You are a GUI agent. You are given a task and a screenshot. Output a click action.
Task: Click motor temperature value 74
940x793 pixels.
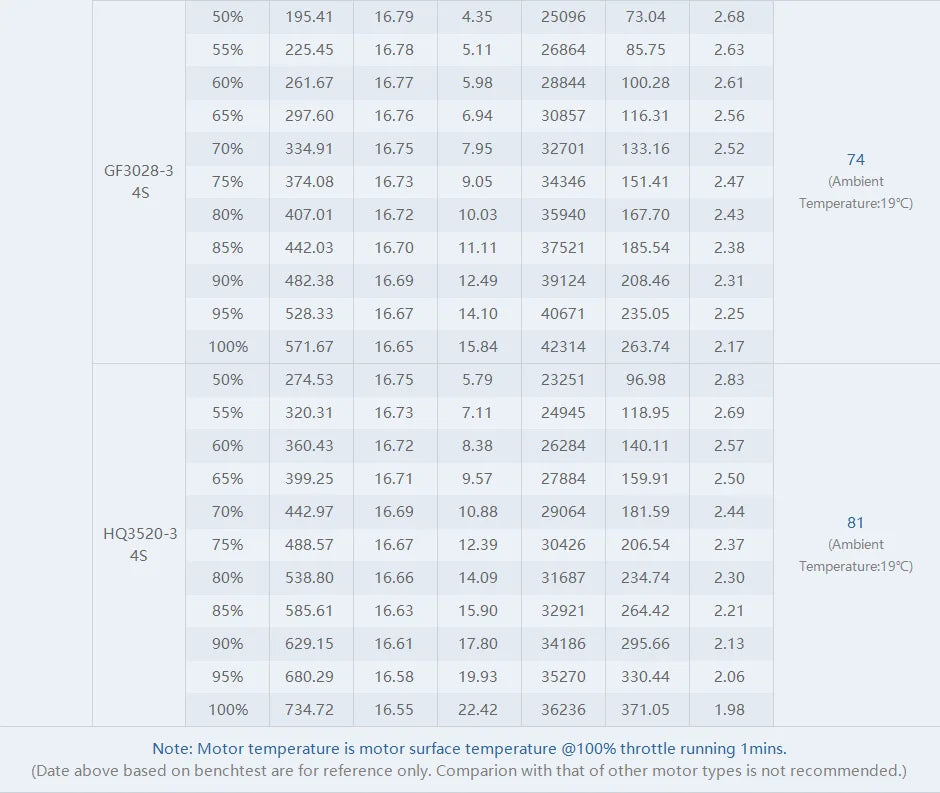tap(855, 160)
